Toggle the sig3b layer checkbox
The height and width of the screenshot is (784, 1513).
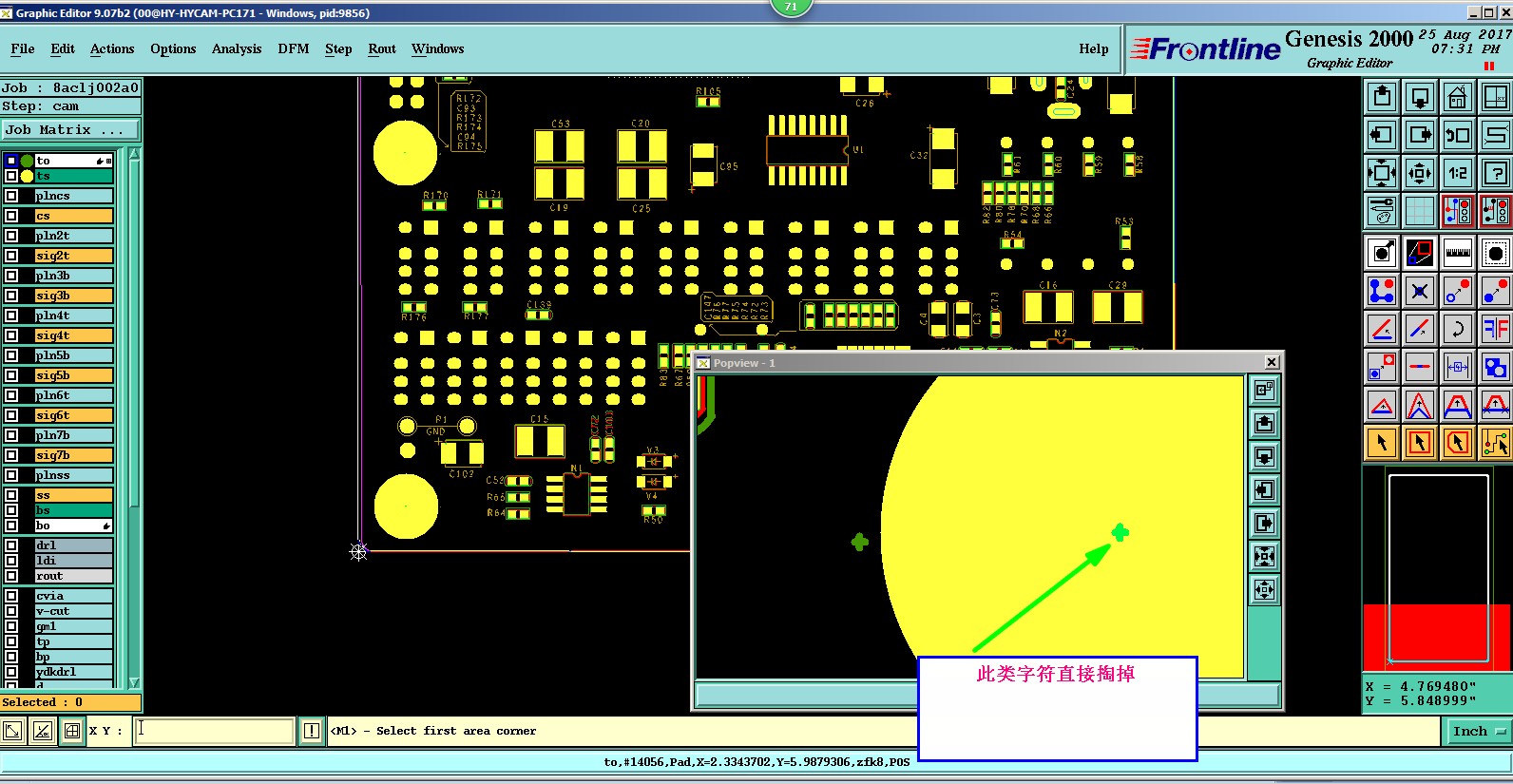11,296
